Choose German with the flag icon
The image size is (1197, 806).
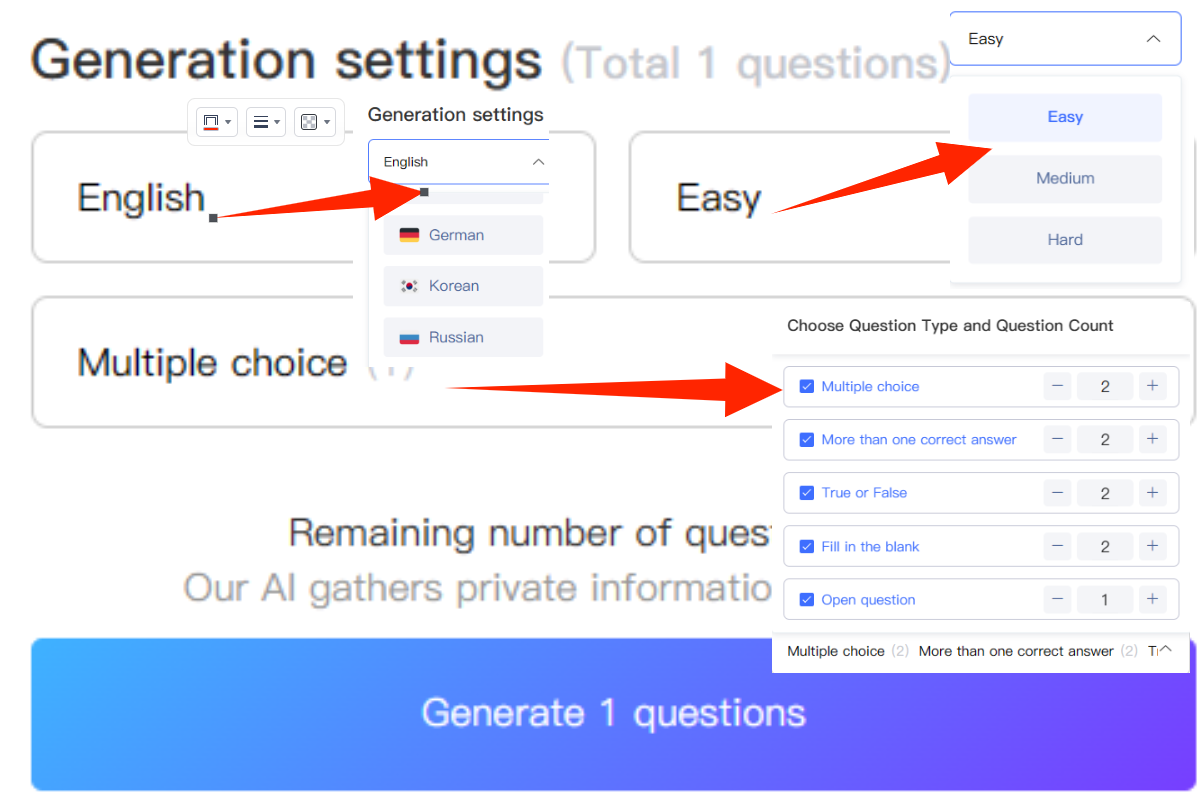click(463, 235)
